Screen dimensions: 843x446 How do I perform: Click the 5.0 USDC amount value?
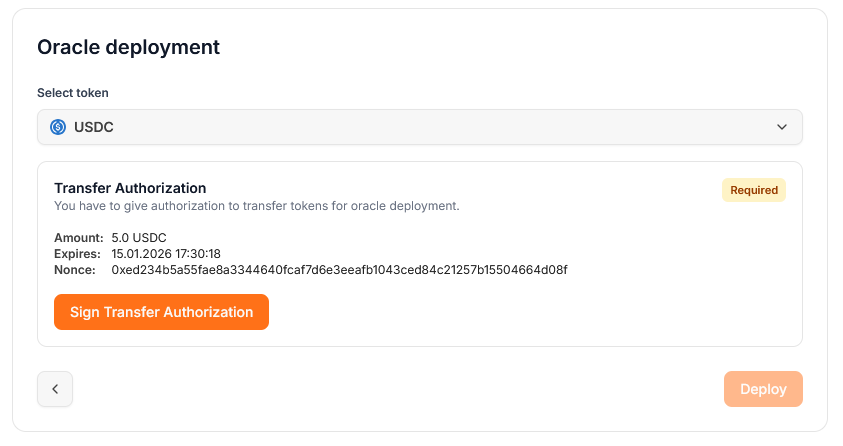coord(139,238)
